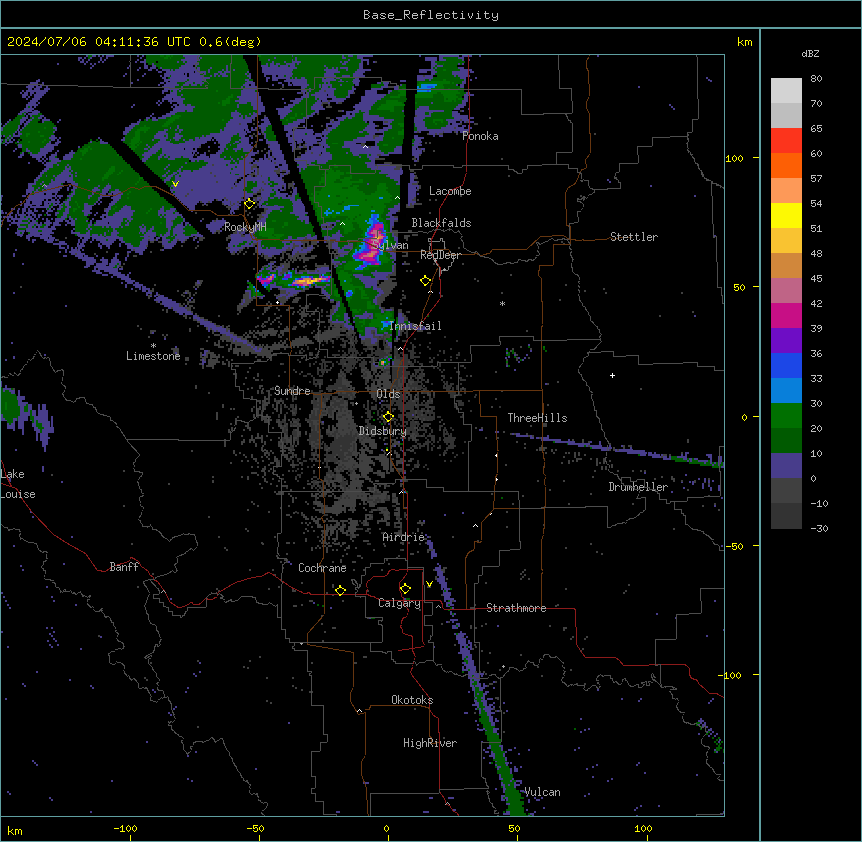This screenshot has height=842, width=862.
Task: Click the km unit label above the legend
Action: pos(745,42)
